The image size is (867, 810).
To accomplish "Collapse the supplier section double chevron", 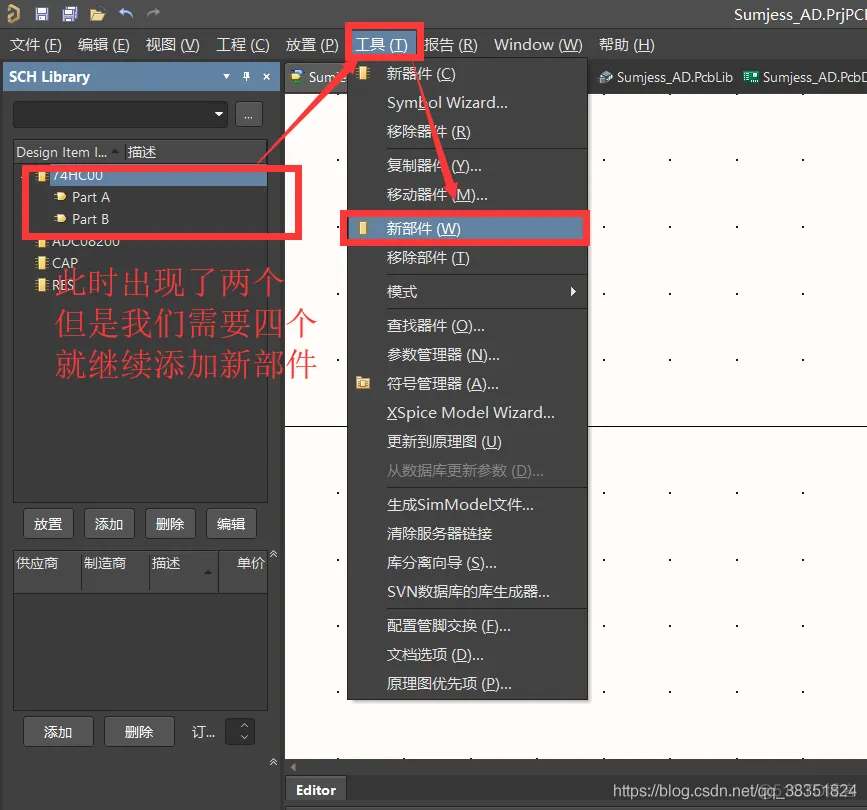I will (273, 554).
